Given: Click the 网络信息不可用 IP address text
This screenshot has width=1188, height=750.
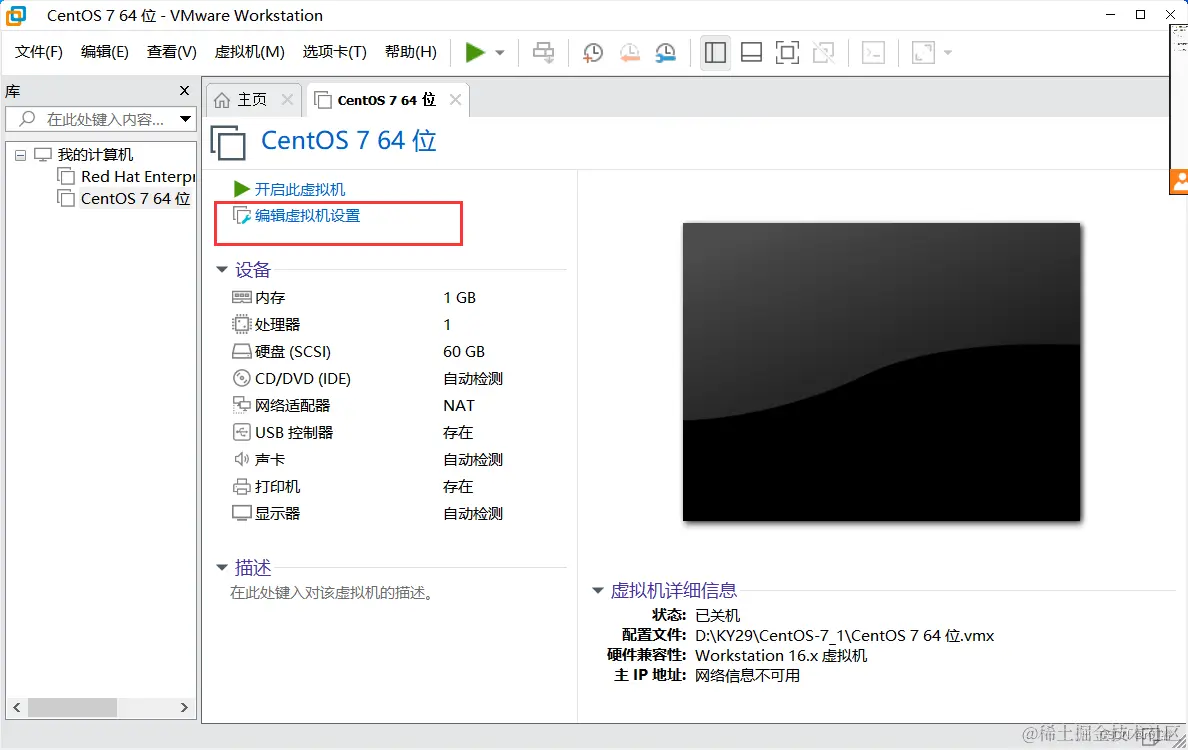Looking at the screenshot, I should 747,675.
